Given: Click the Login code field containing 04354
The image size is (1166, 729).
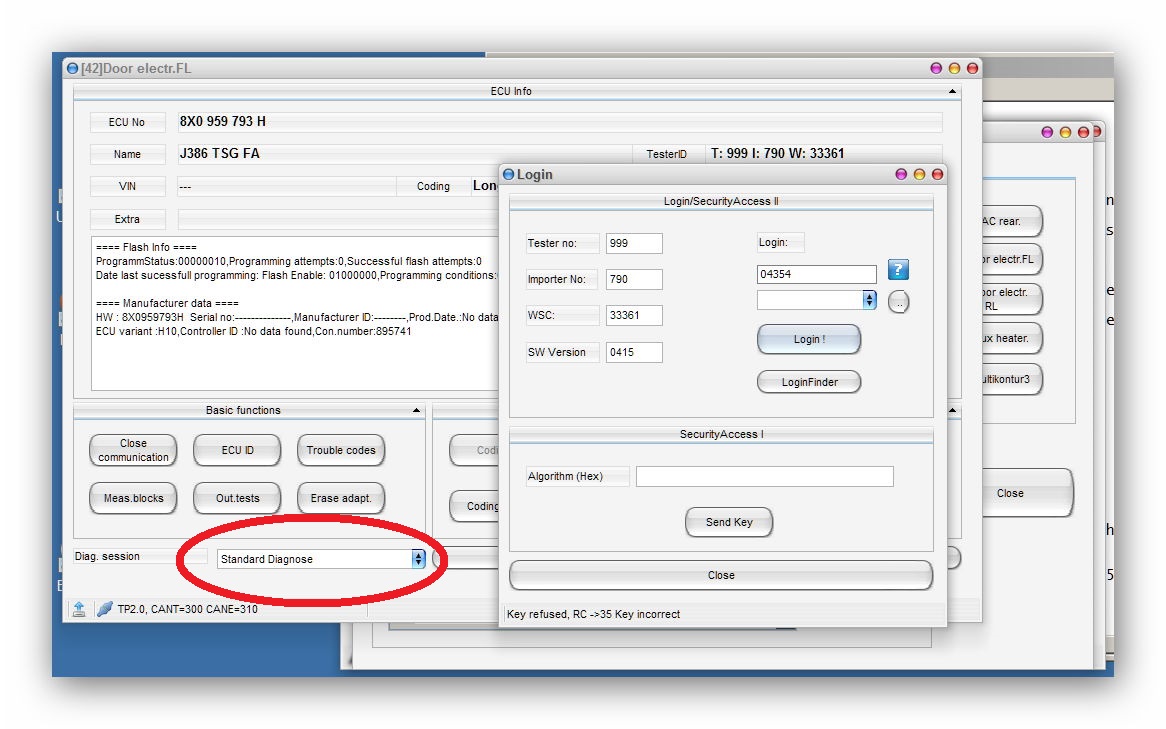Looking at the screenshot, I should (816, 274).
